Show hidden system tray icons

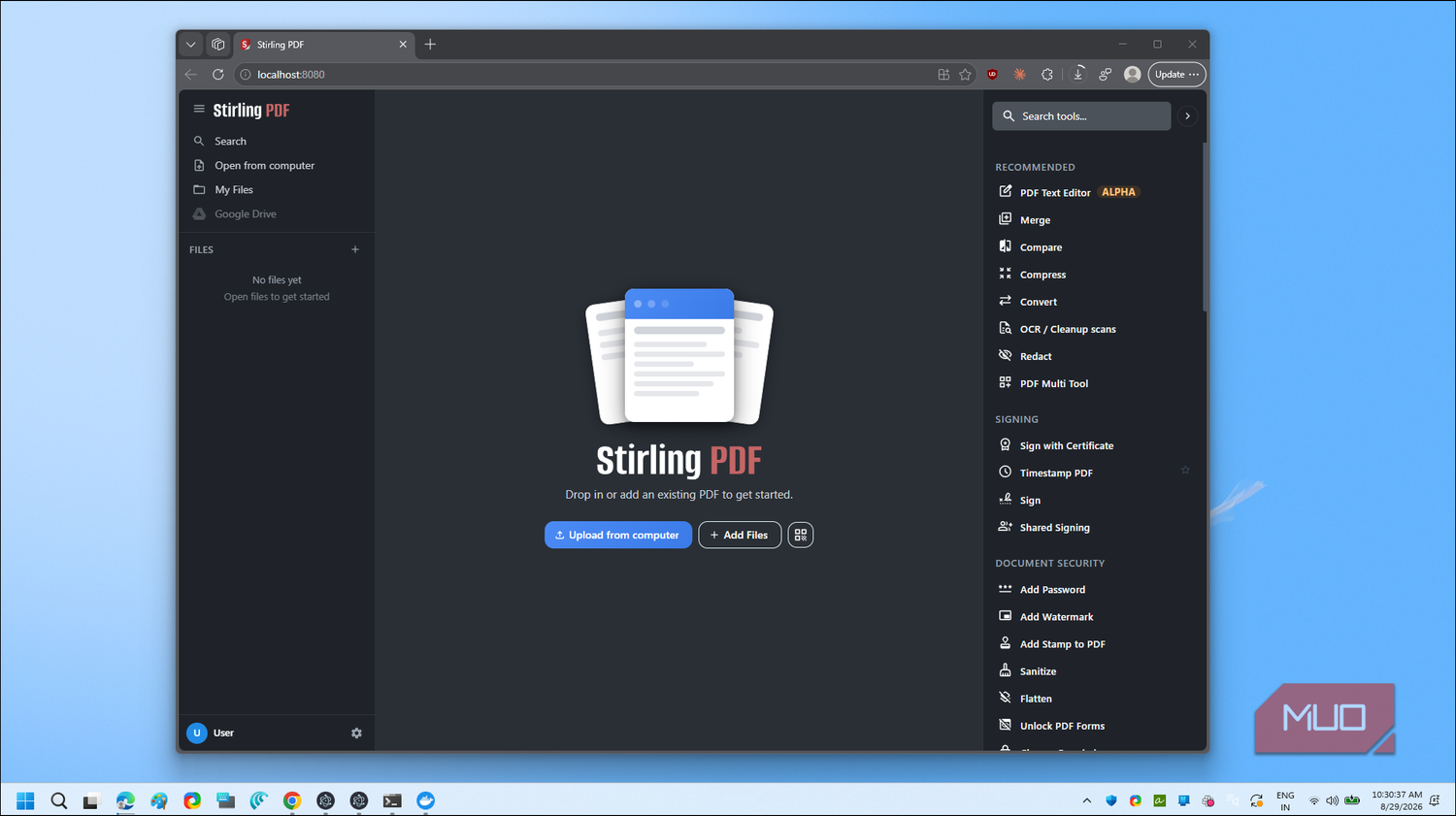(x=1086, y=800)
